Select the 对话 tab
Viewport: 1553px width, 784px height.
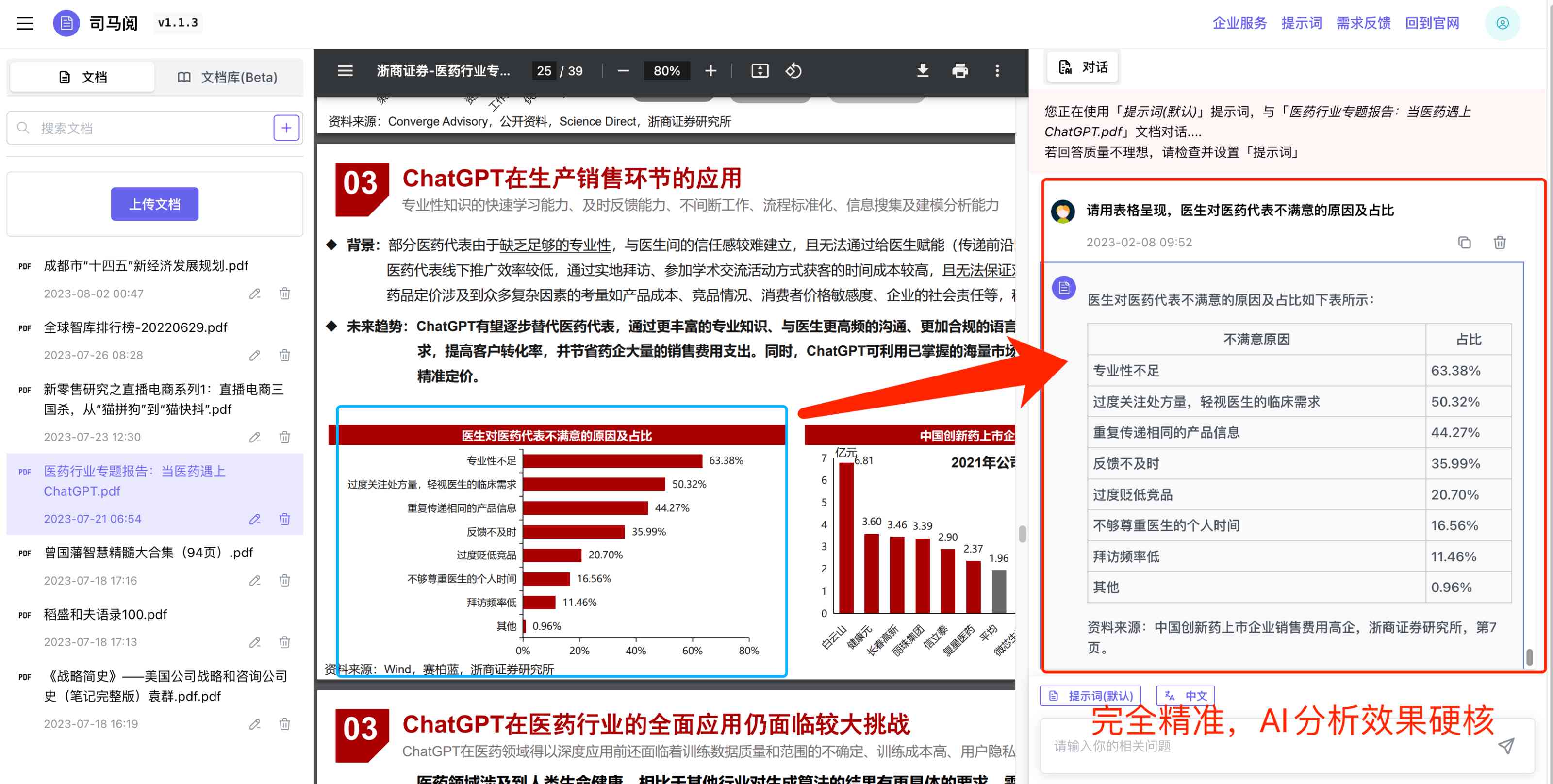click(1083, 67)
